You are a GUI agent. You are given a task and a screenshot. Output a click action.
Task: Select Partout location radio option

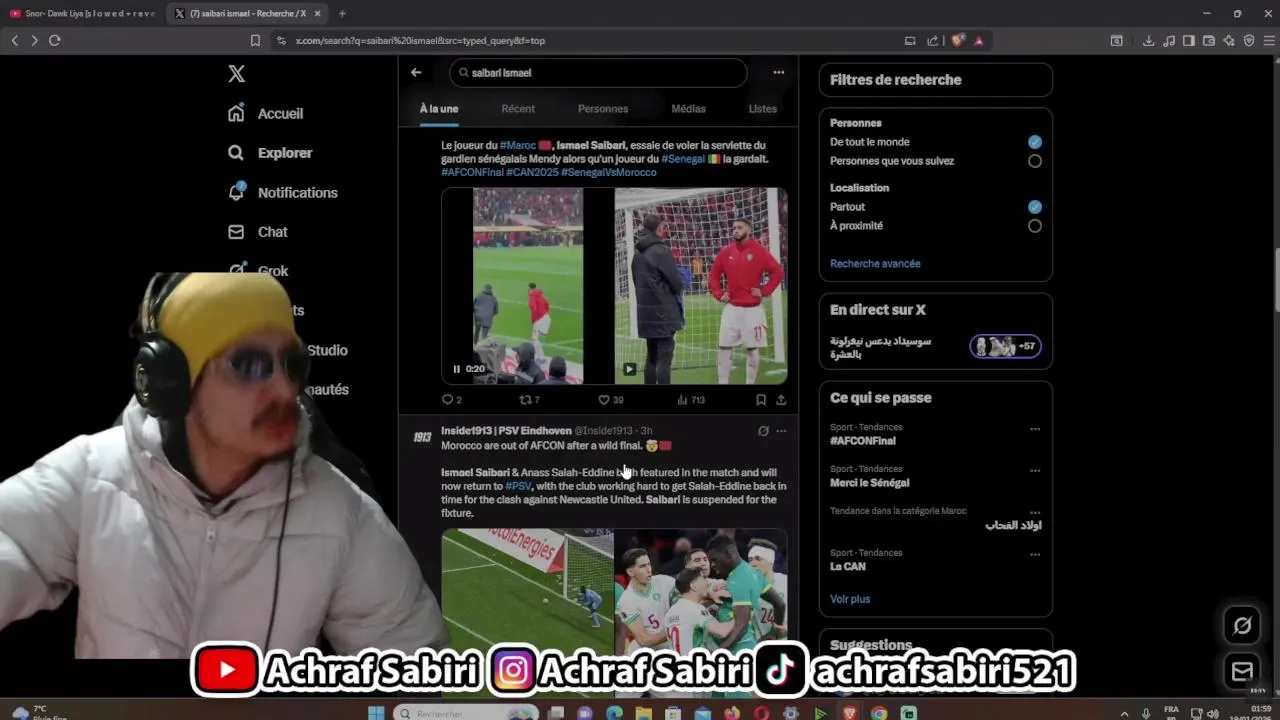click(1035, 207)
